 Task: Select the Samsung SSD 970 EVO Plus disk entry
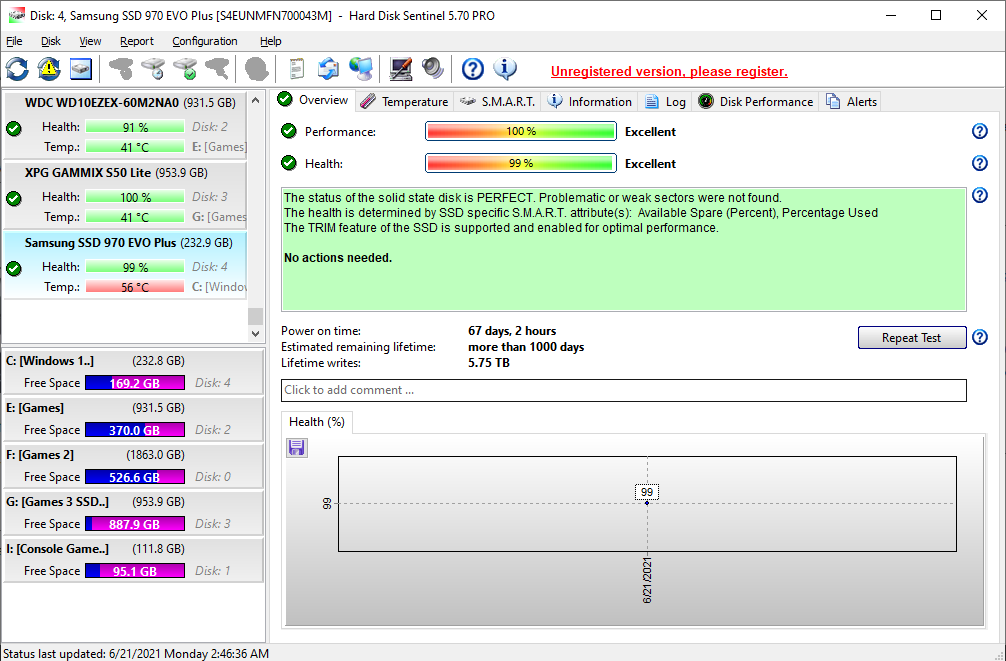pyautogui.click(x=125, y=265)
